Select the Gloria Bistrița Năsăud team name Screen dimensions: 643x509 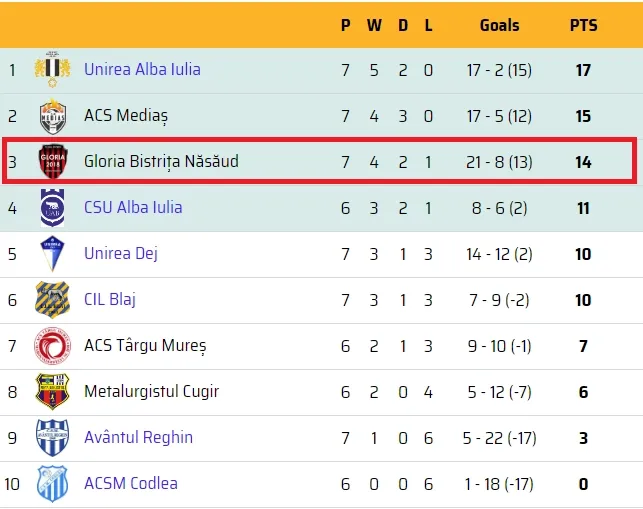(161, 162)
